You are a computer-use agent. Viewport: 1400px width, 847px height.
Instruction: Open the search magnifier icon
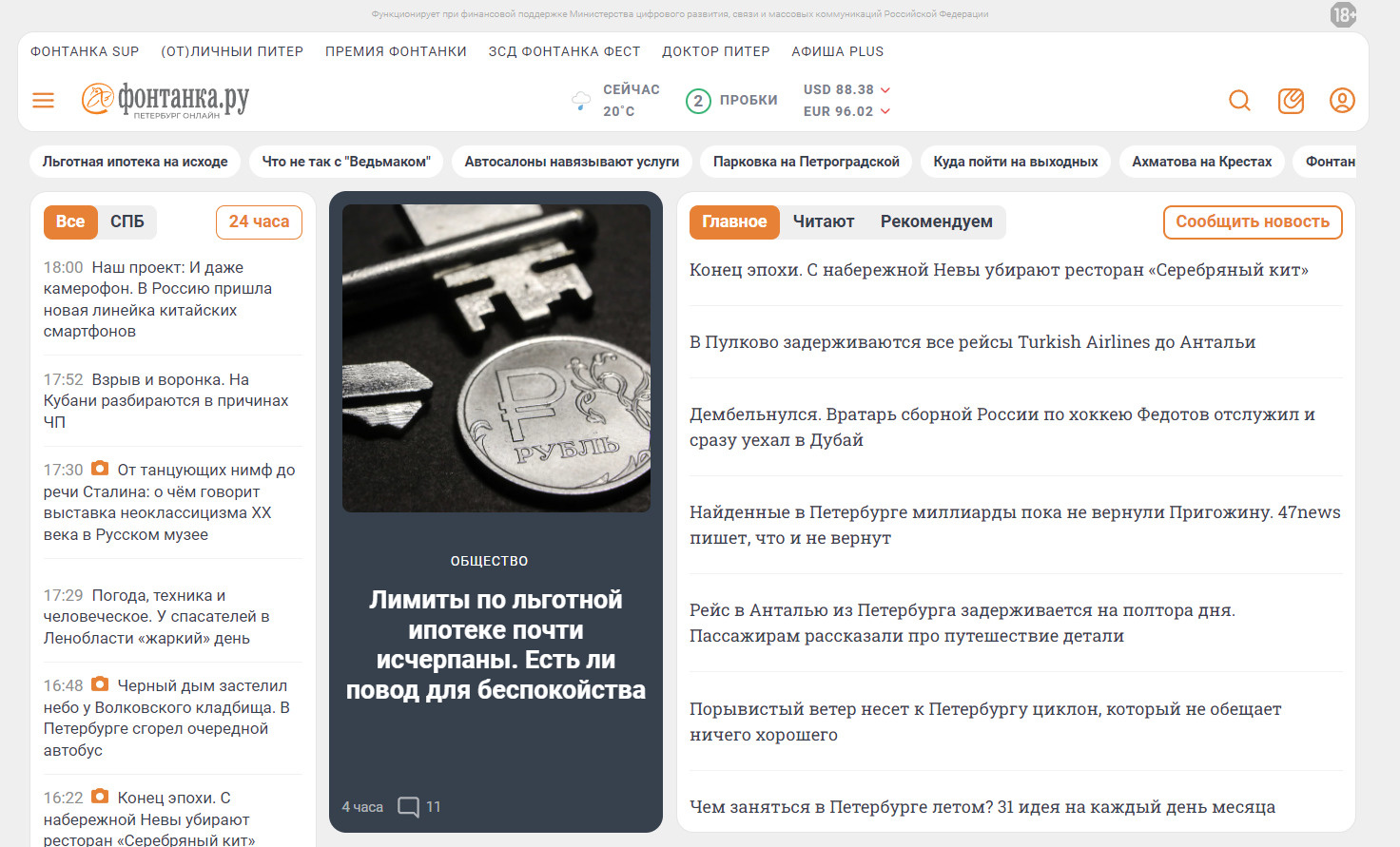[1239, 100]
